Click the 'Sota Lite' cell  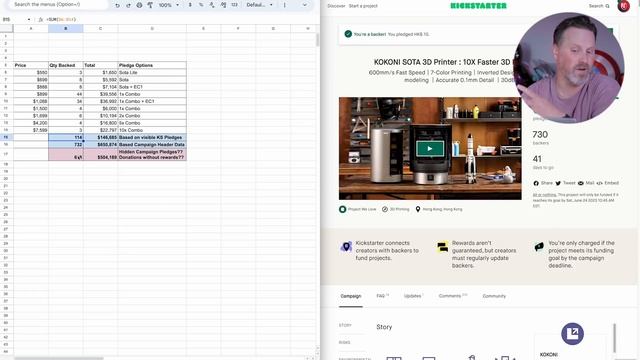pyautogui.click(x=152, y=73)
